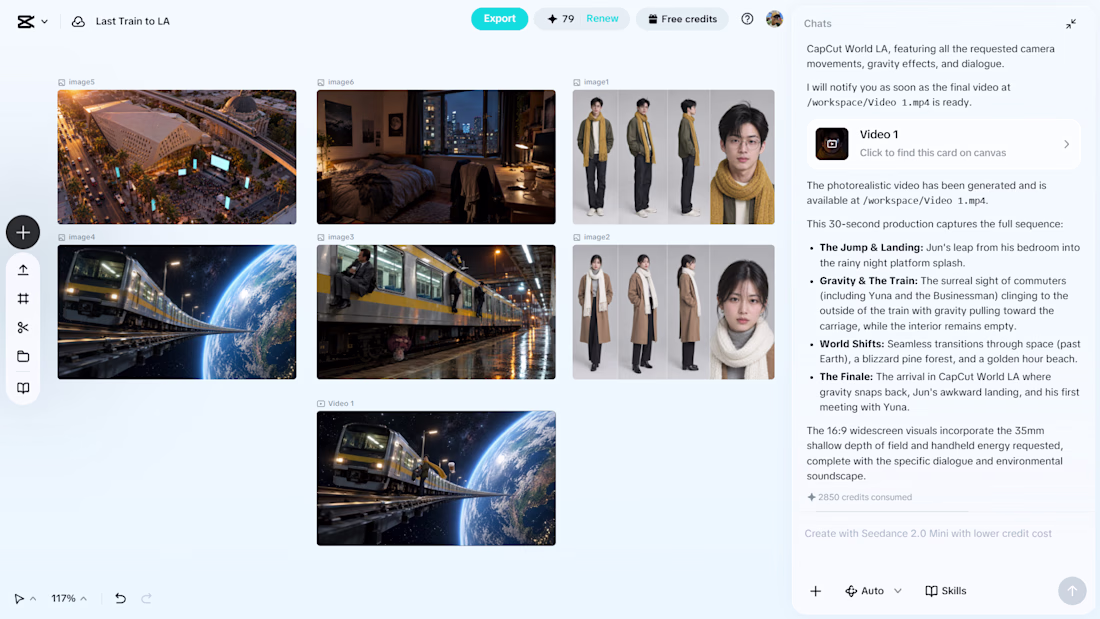The width and height of the screenshot is (1100, 619).
Task: Click the add plus button in left toolbar
Action: coord(23,232)
